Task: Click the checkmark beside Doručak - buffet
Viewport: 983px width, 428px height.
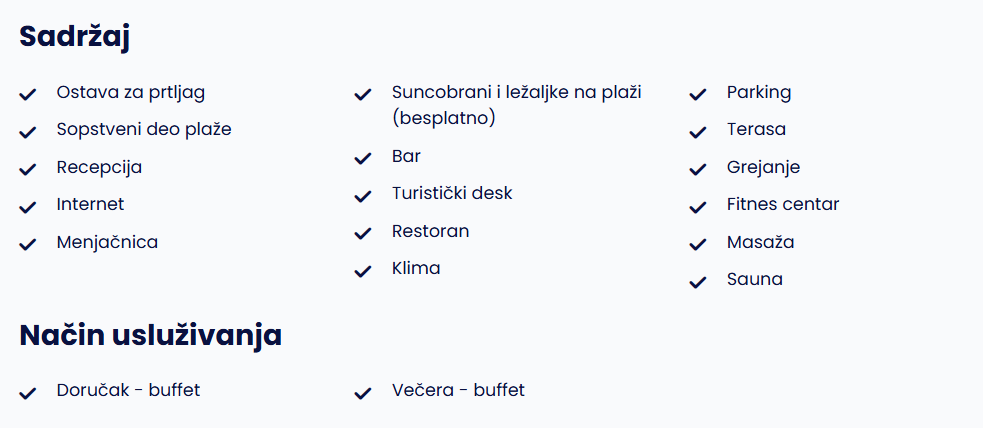Action: pos(27,394)
